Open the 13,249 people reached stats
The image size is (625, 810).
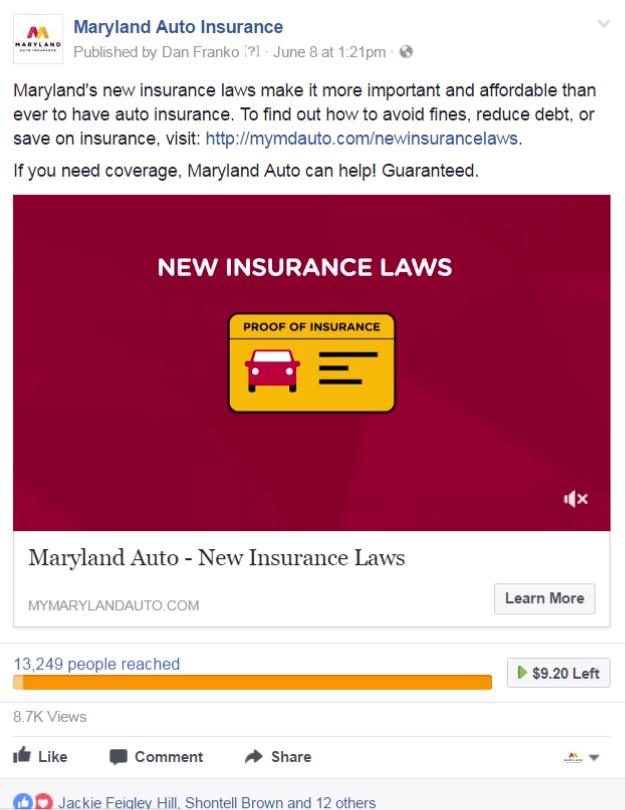[97, 664]
